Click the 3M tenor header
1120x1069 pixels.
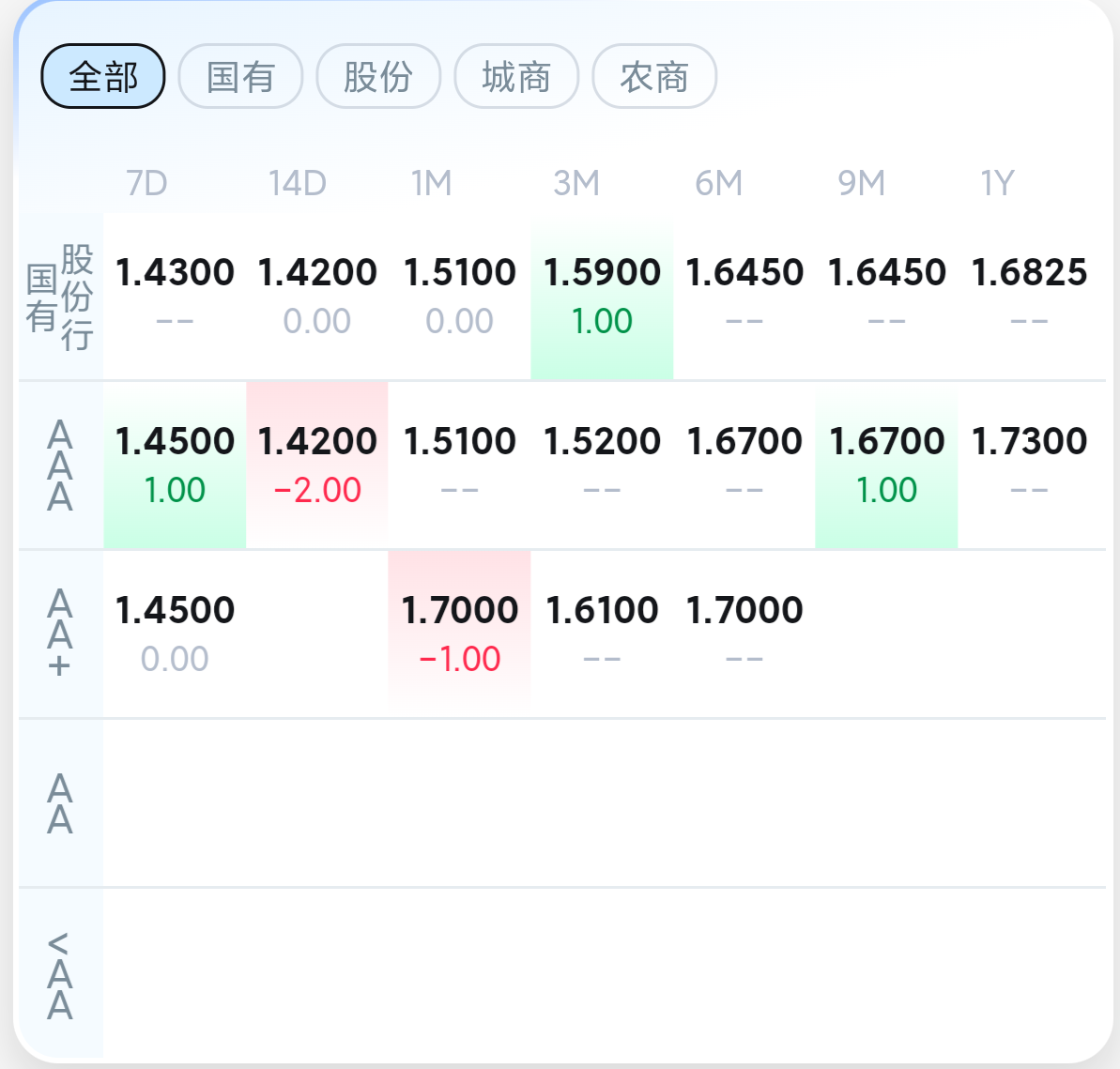coord(575,183)
